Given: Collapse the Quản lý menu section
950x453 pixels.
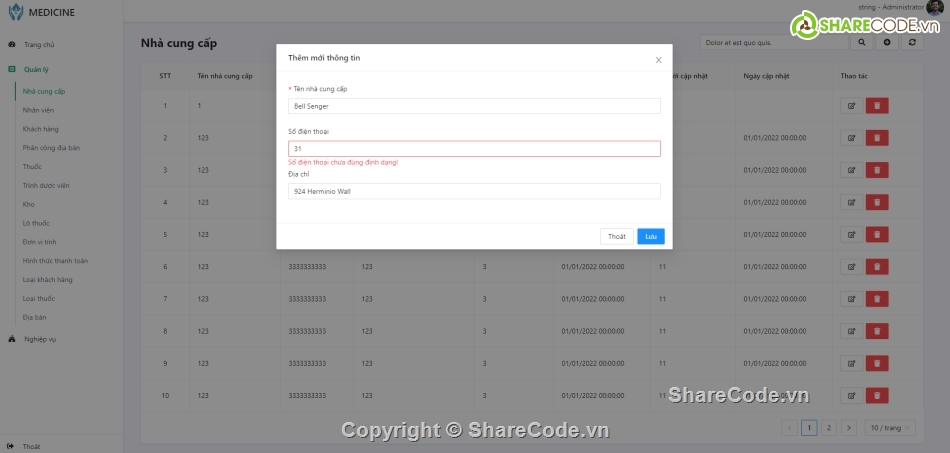Looking at the screenshot, I should (36, 69).
